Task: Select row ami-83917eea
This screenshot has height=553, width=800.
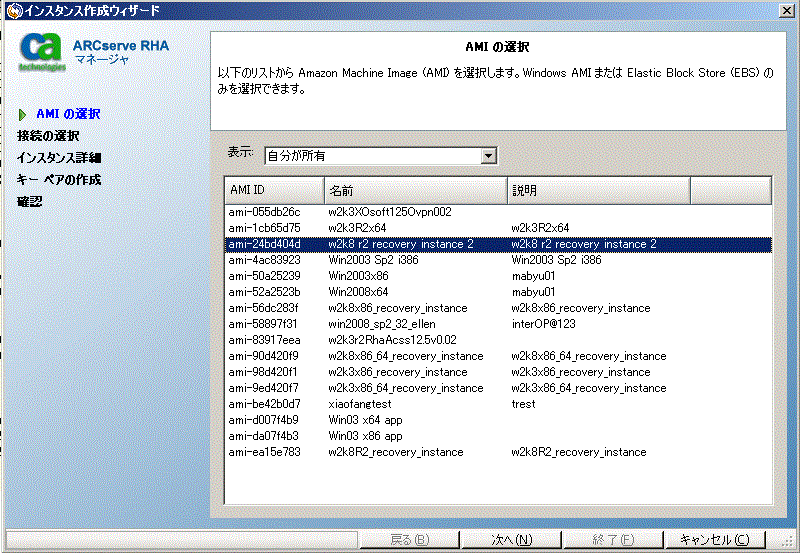Action: pos(498,340)
